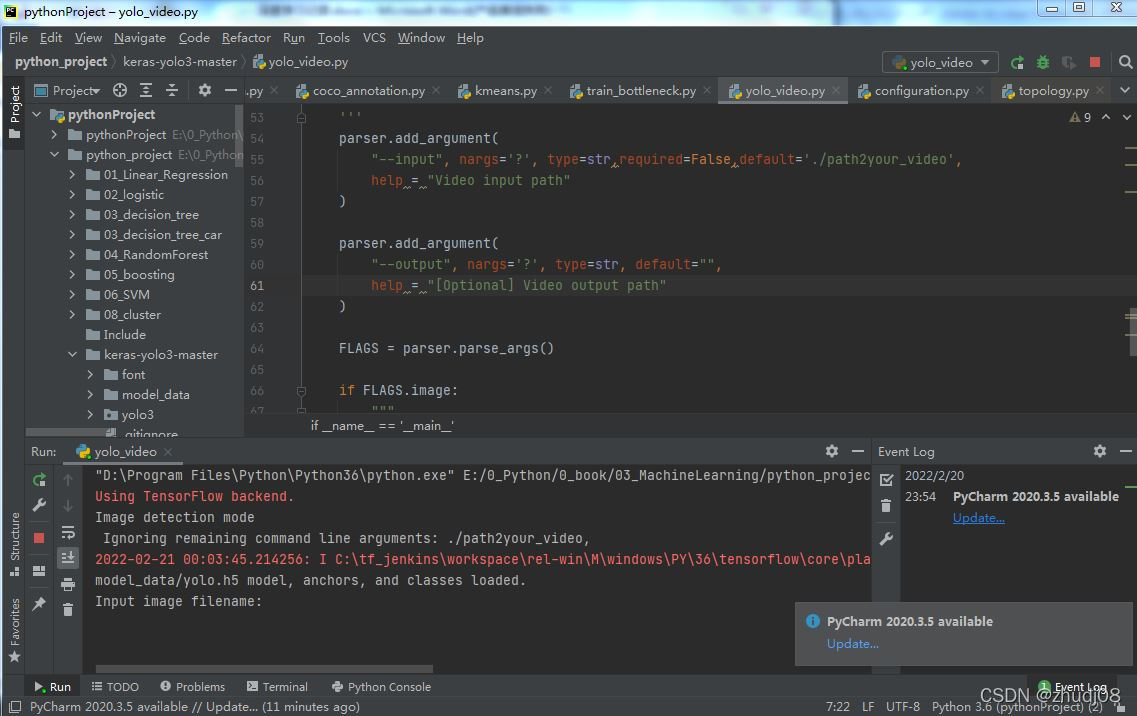
Task: Open Search Everywhere magnifier icon
Action: [1125, 62]
